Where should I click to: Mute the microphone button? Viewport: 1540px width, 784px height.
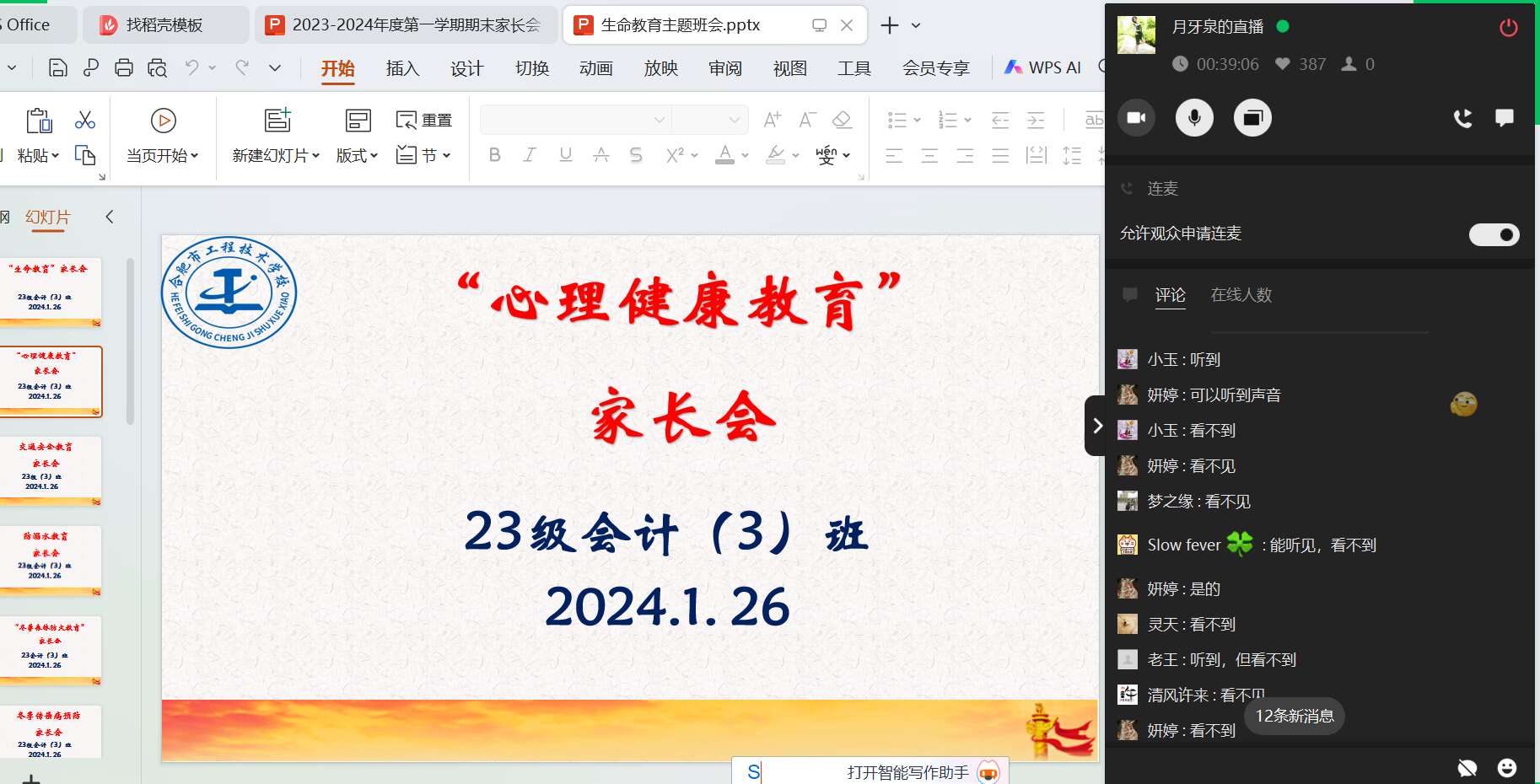[1194, 118]
